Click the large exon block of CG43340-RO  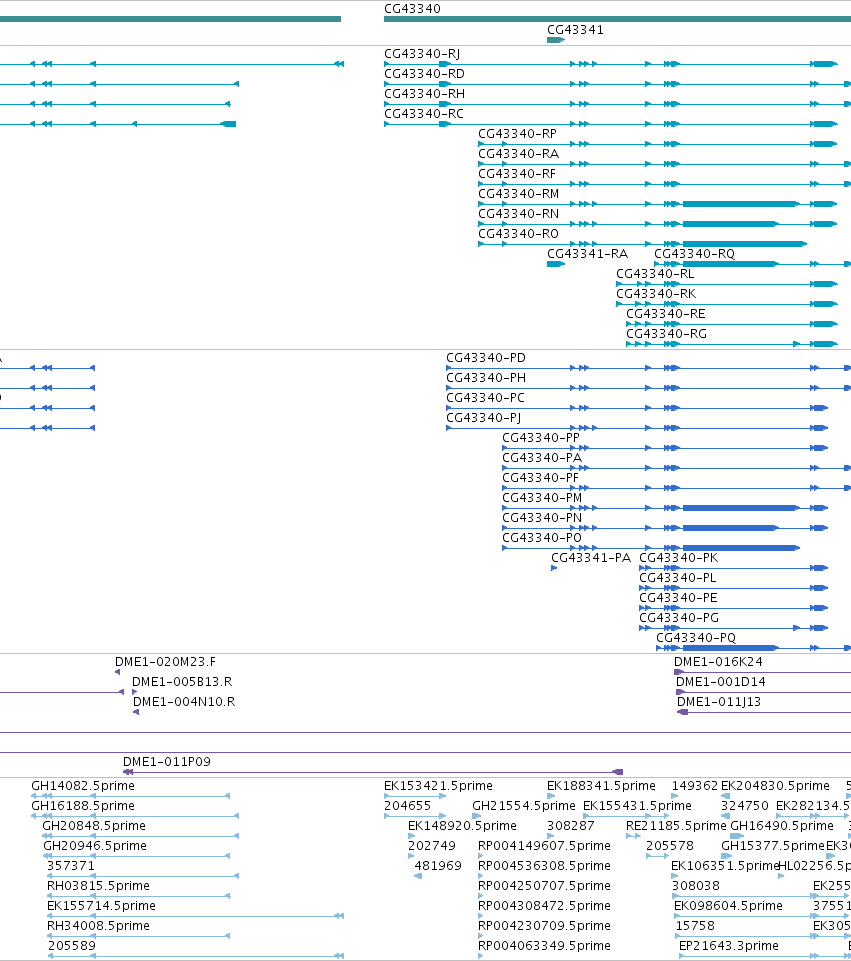click(744, 244)
